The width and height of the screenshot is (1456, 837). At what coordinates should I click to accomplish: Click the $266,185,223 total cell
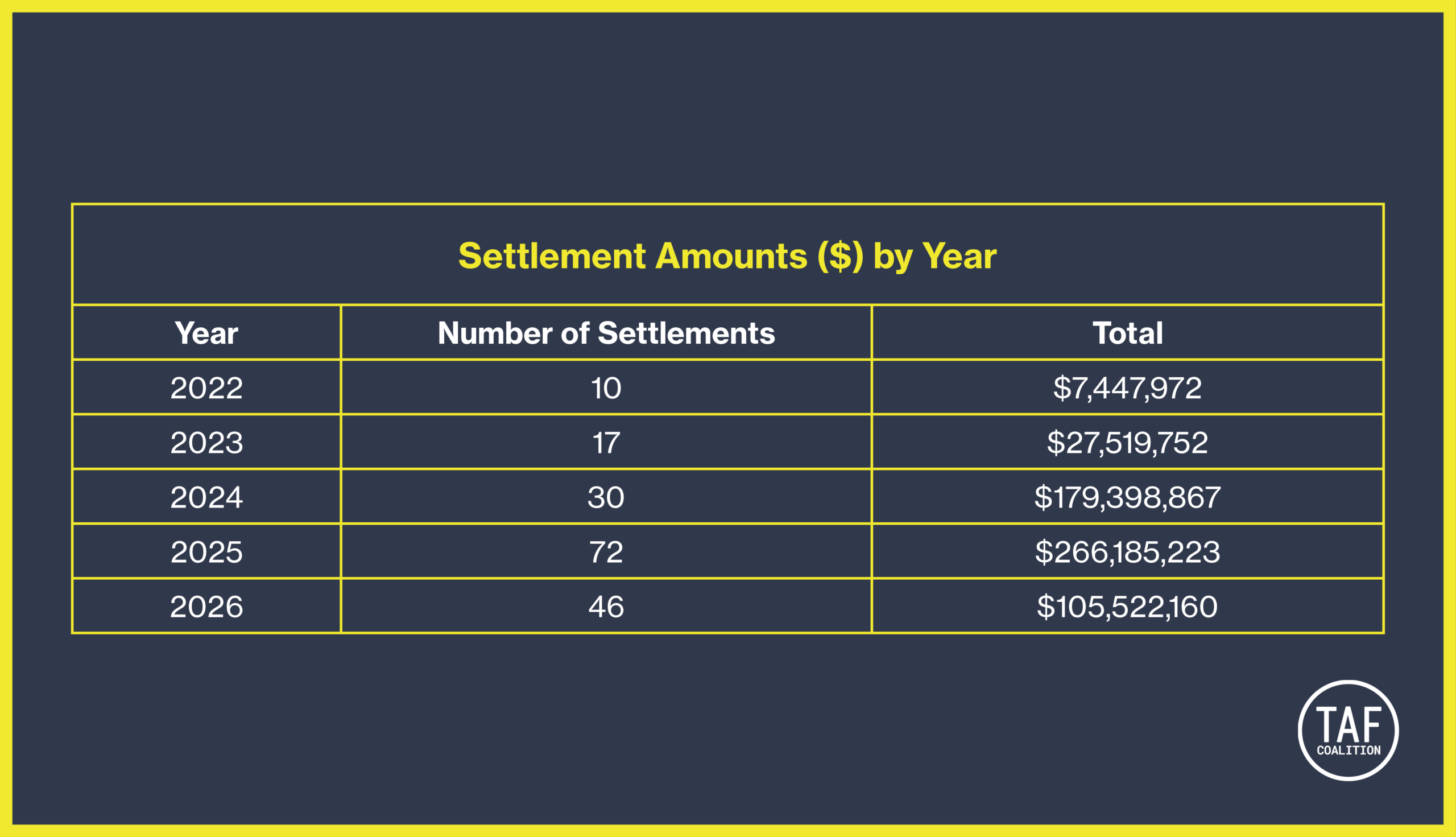(1127, 551)
